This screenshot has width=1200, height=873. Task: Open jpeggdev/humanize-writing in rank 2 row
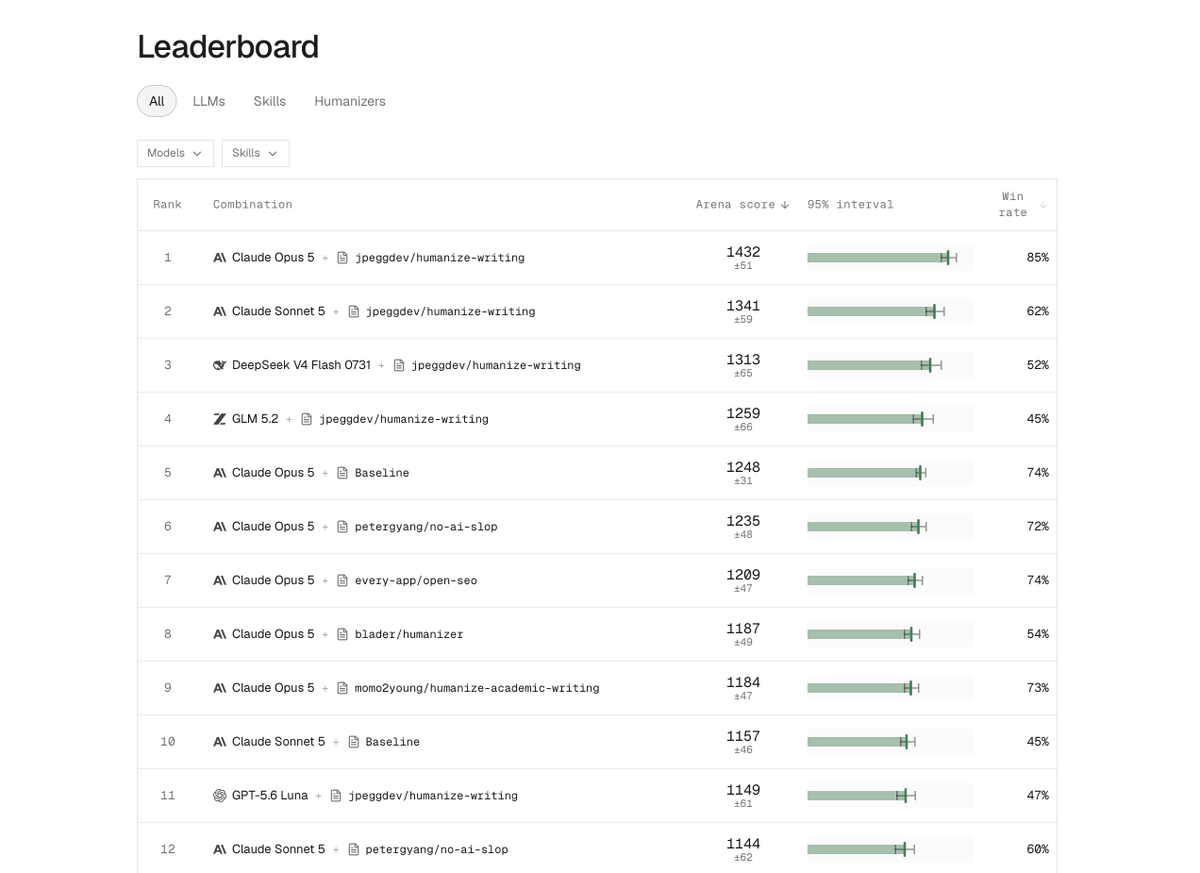pos(450,312)
